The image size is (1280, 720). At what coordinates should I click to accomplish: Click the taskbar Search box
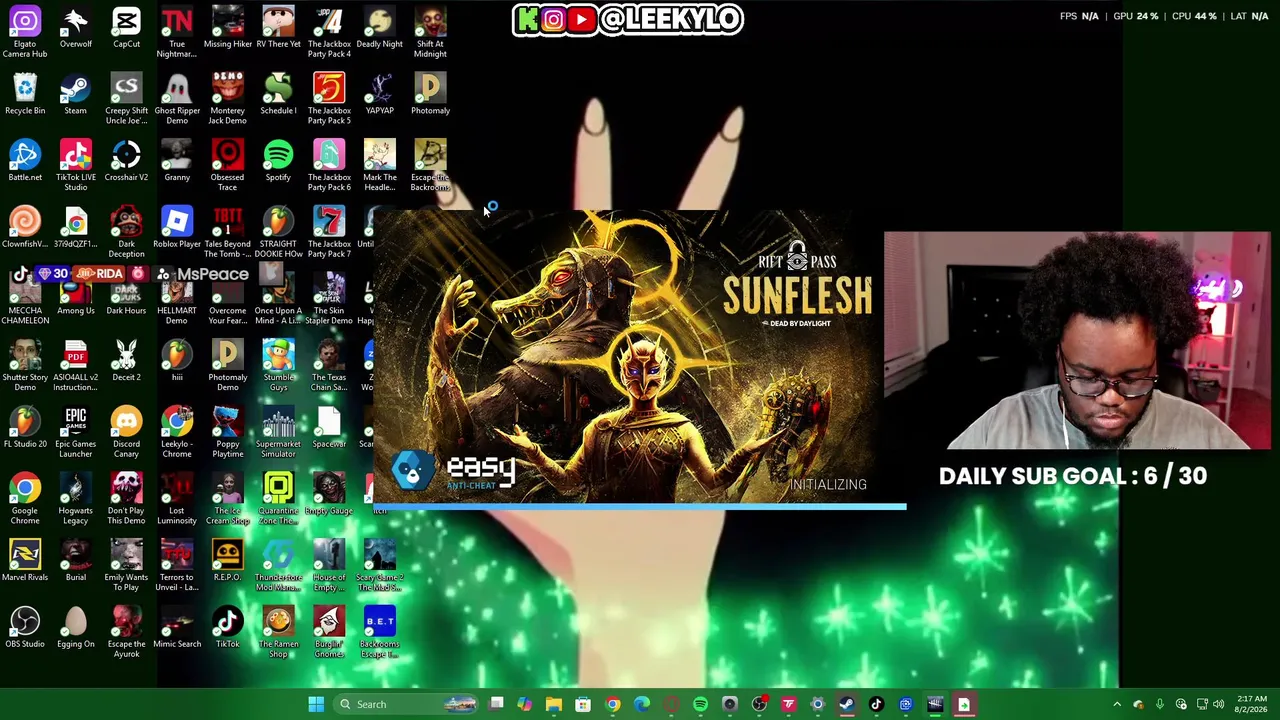point(407,704)
